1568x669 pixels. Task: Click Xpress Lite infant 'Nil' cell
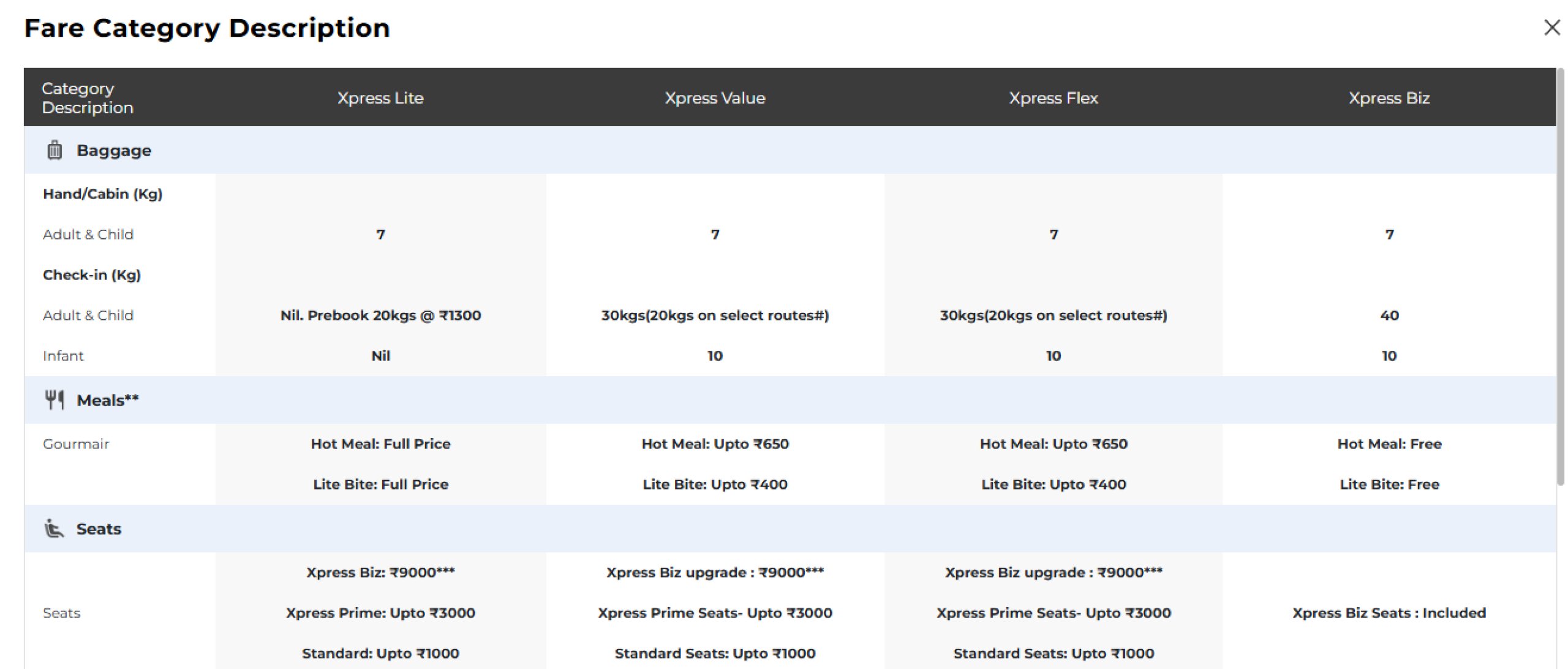pyautogui.click(x=380, y=356)
